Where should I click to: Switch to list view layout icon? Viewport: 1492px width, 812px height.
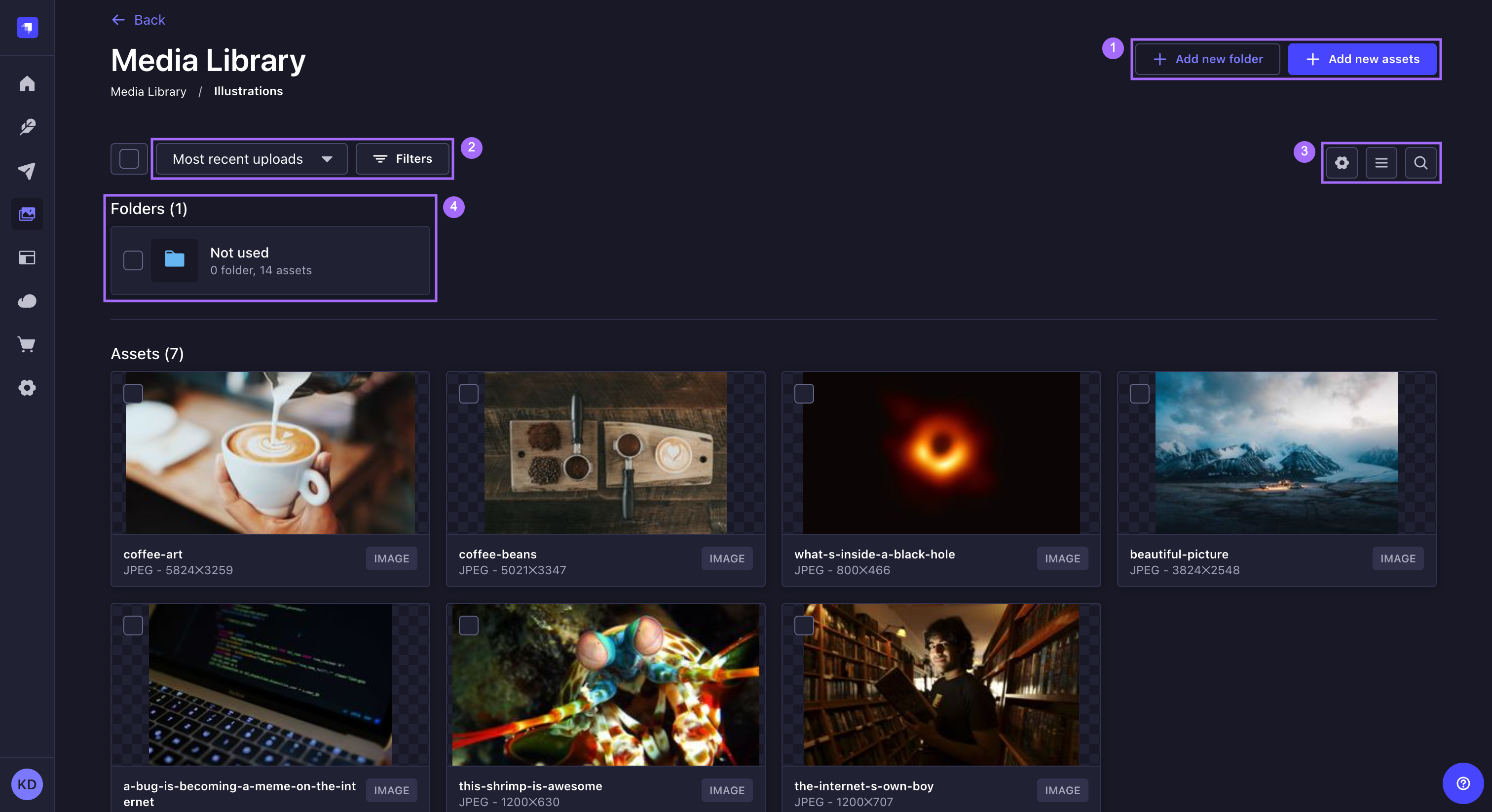coord(1381,163)
